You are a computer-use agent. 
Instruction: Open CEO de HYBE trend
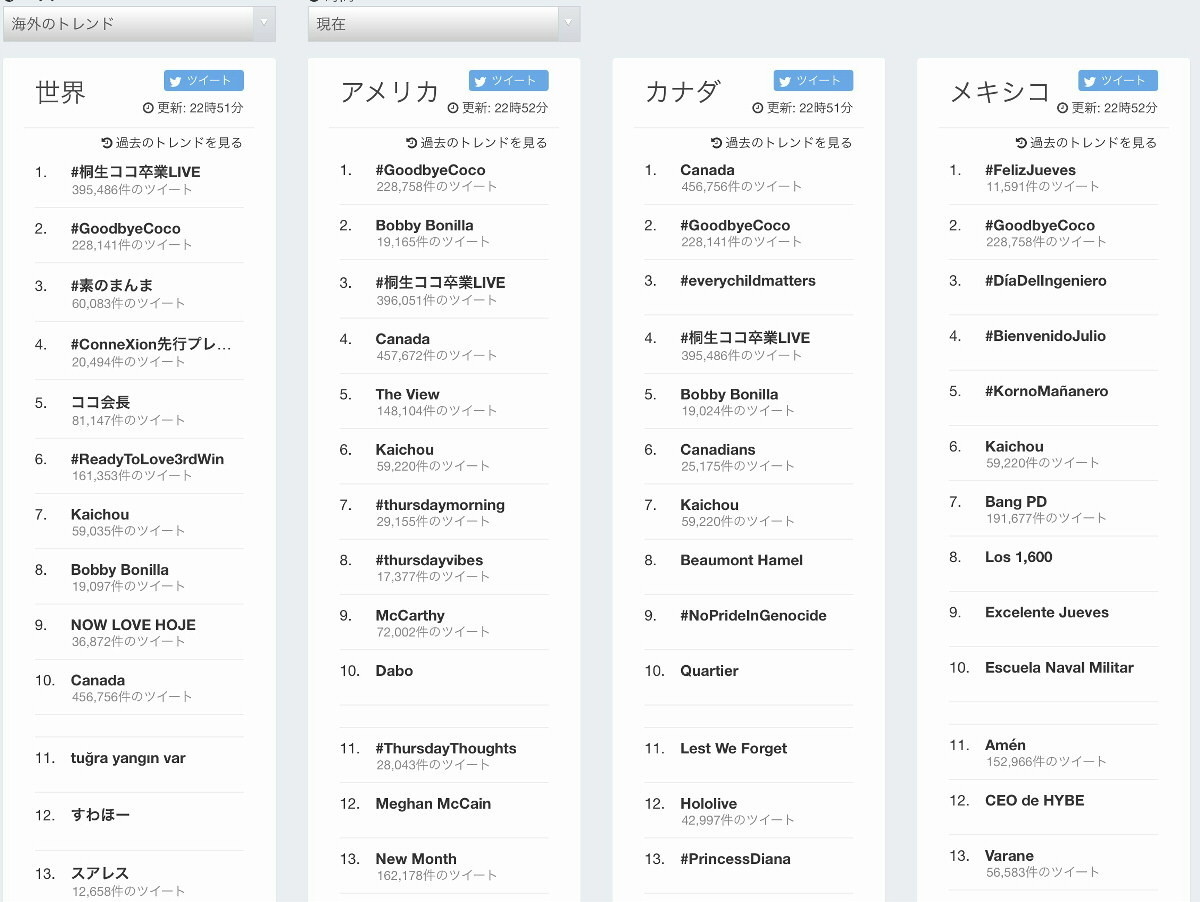(1034, 801)
